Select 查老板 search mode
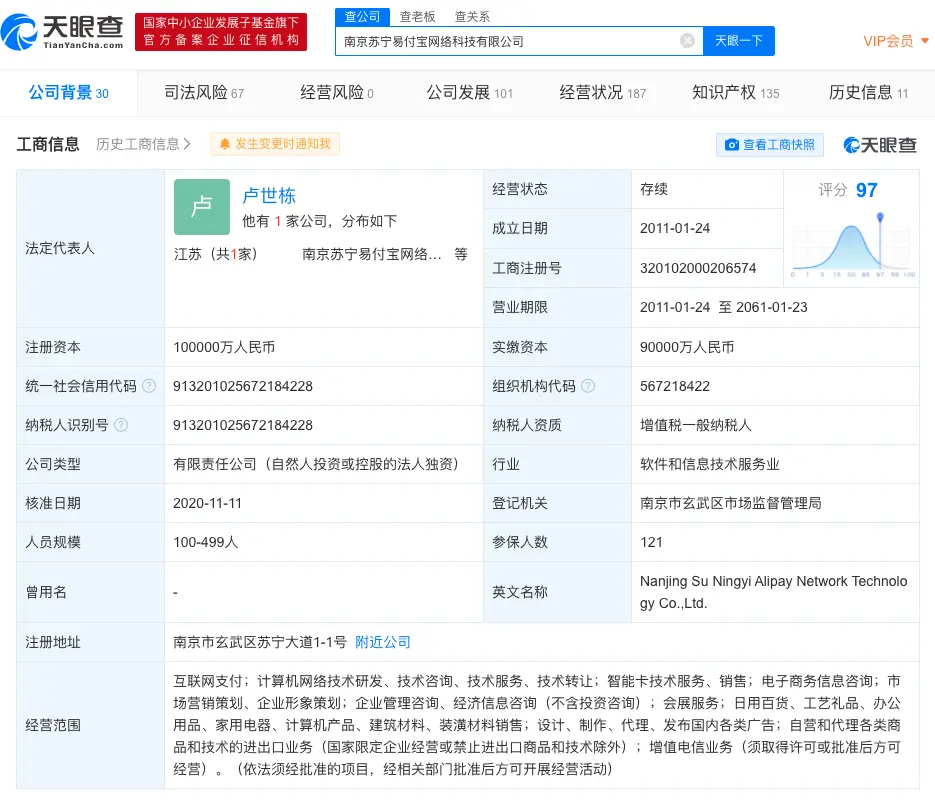 tap(417, 17)
